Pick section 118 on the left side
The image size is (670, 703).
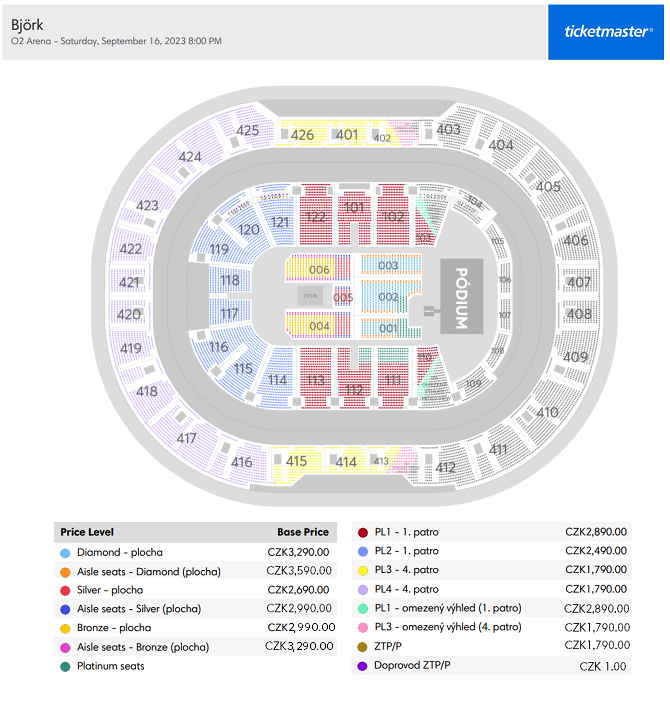(230, 280)
